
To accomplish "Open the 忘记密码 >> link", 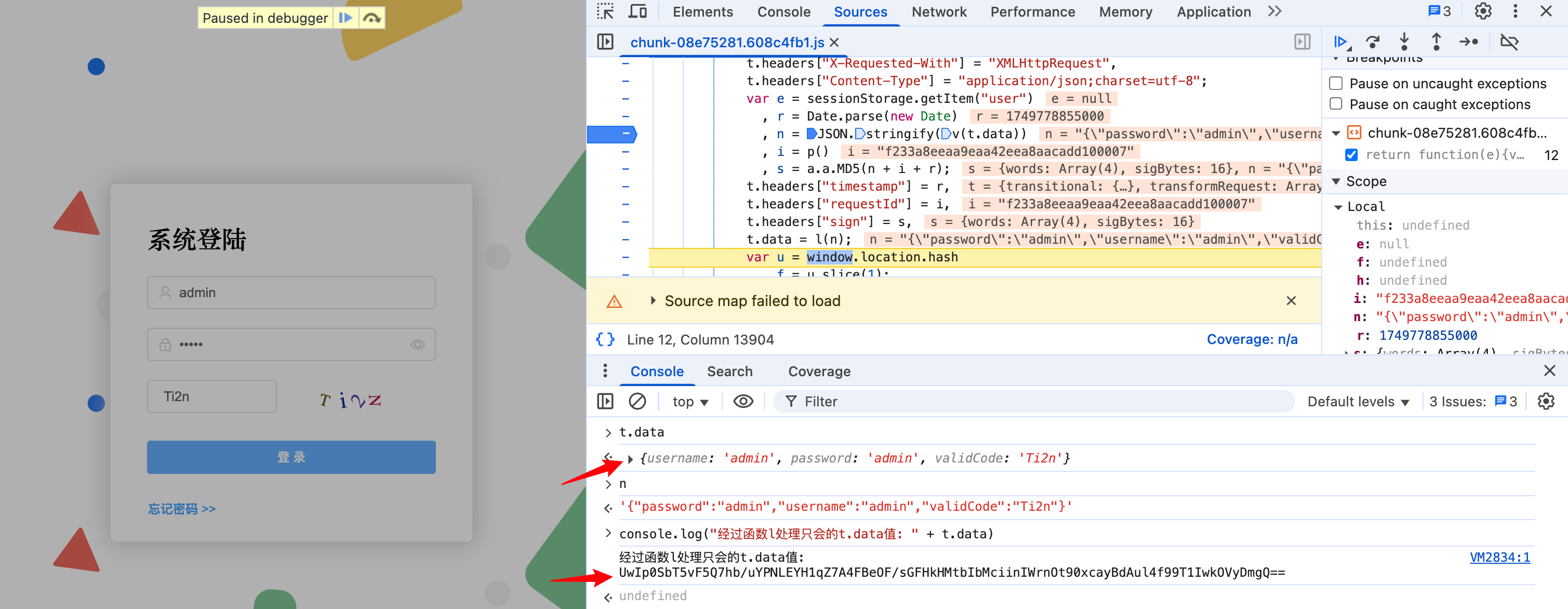I will [x=181, y=509].
